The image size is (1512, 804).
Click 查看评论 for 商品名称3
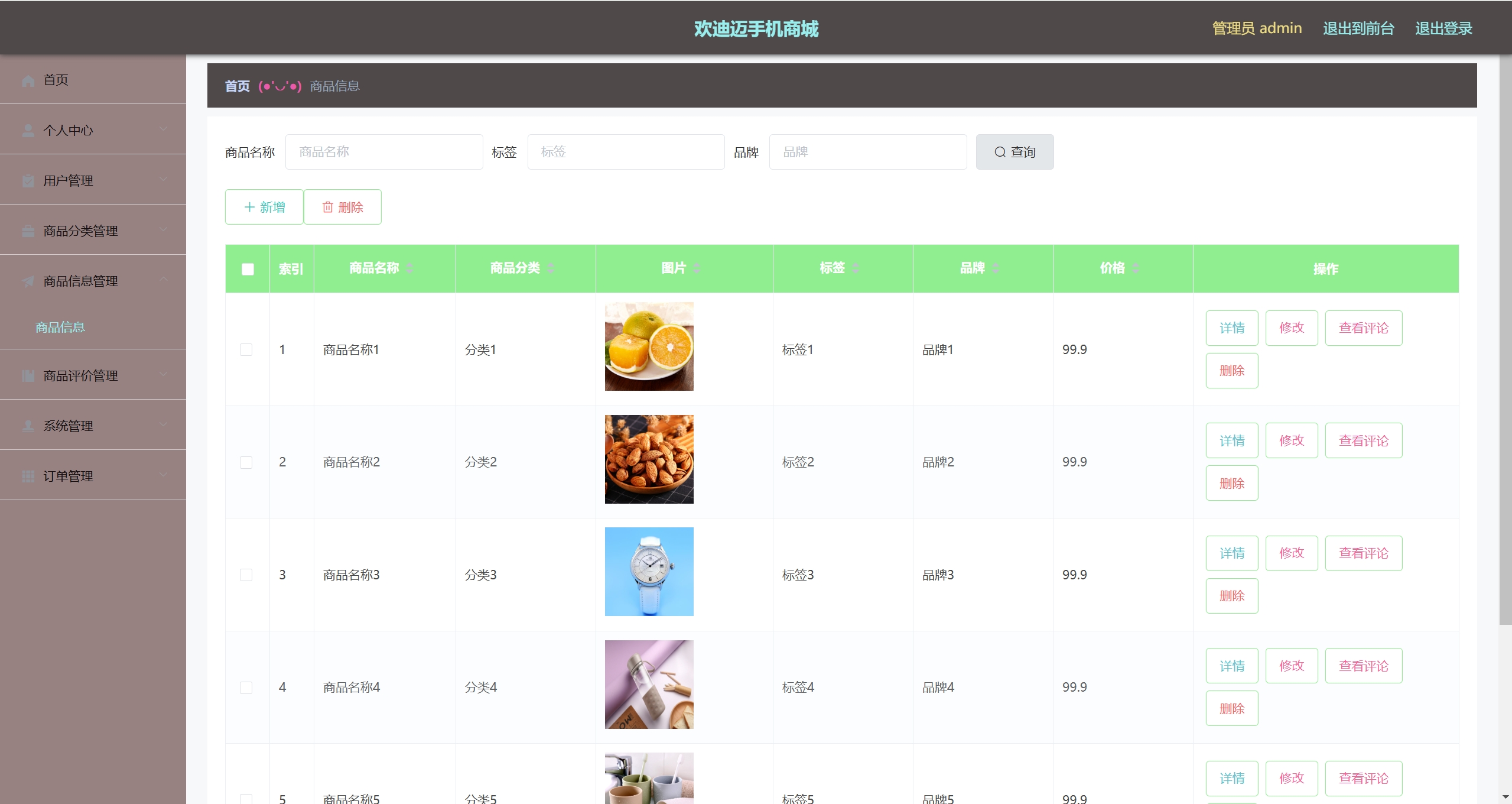(1364, 553)
